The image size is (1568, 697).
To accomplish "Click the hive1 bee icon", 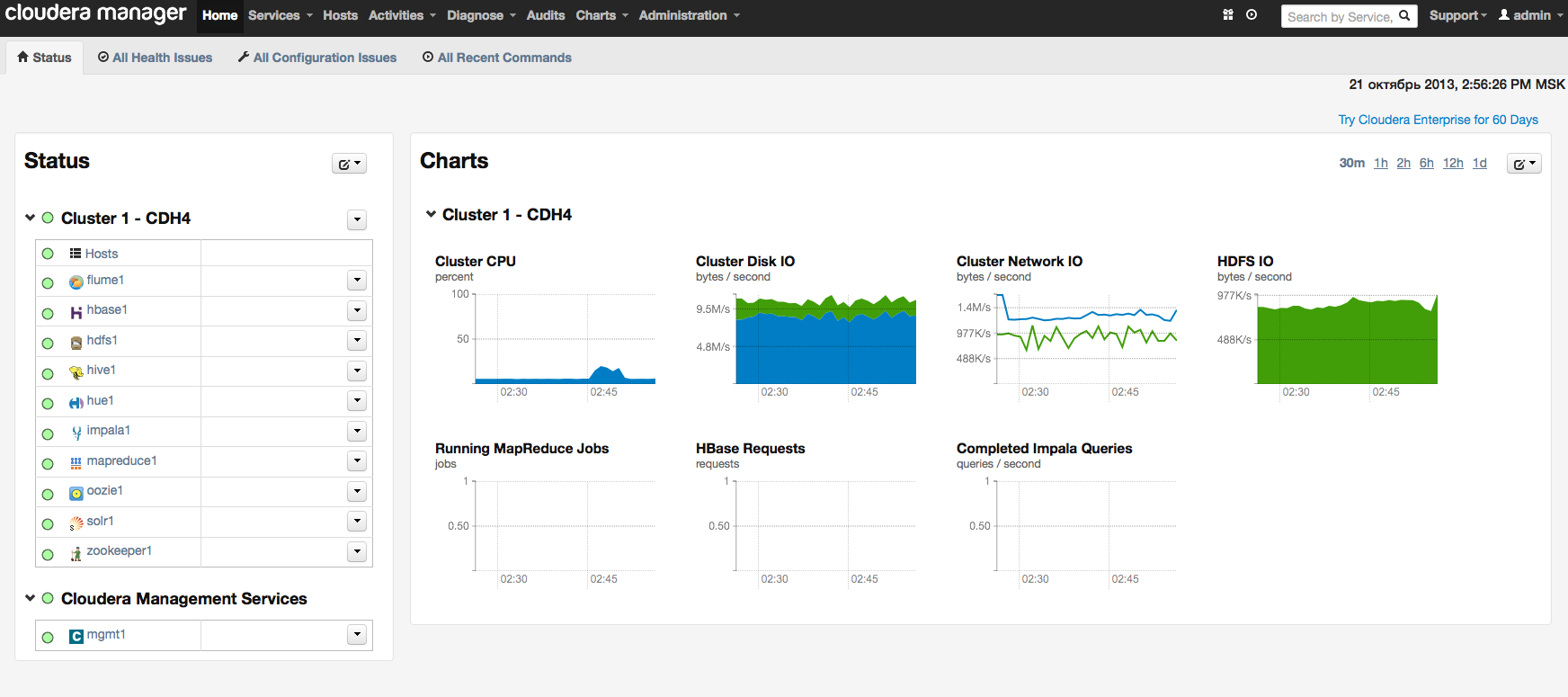I will 76,372.
